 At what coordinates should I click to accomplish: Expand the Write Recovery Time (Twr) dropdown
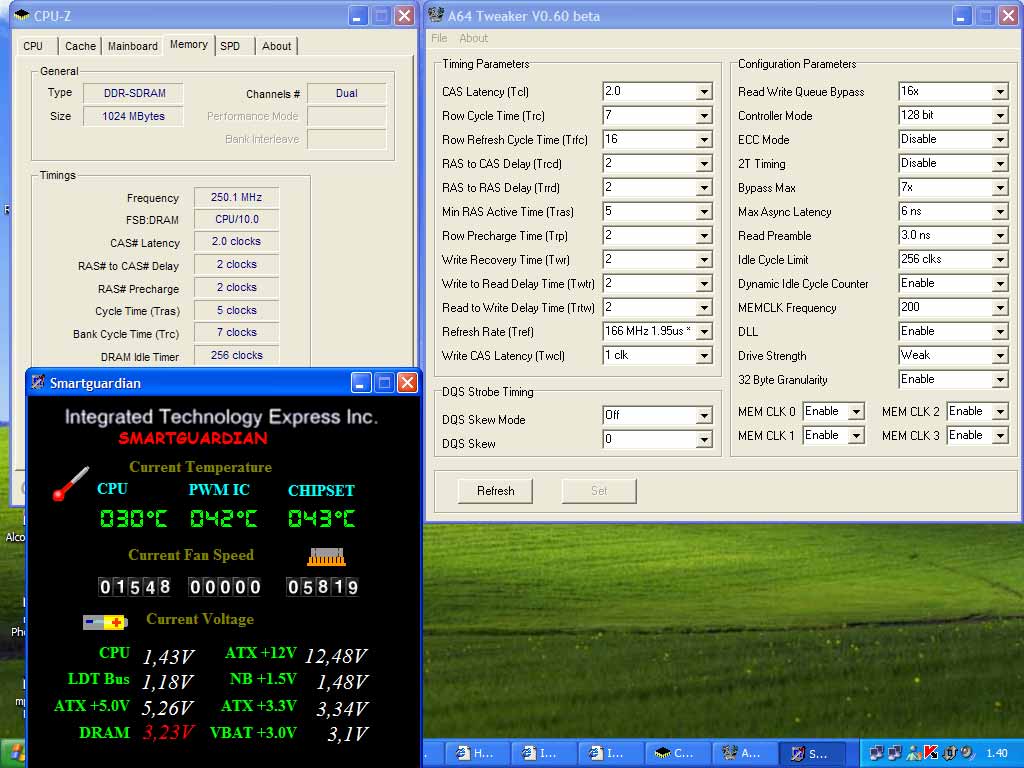[x=704, y=260]
